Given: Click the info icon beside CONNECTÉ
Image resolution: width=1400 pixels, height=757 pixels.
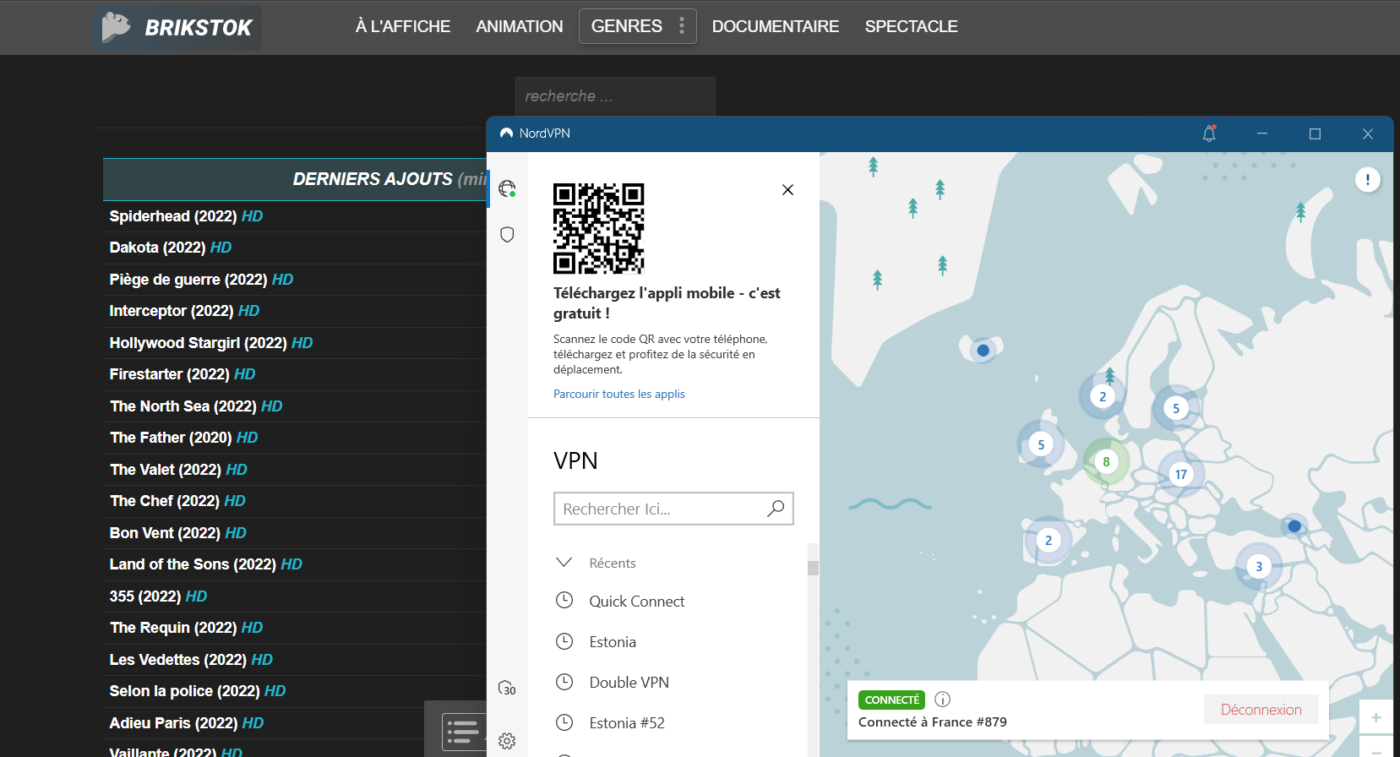Looking at the screenshot, I should click(x=942, y=700).
